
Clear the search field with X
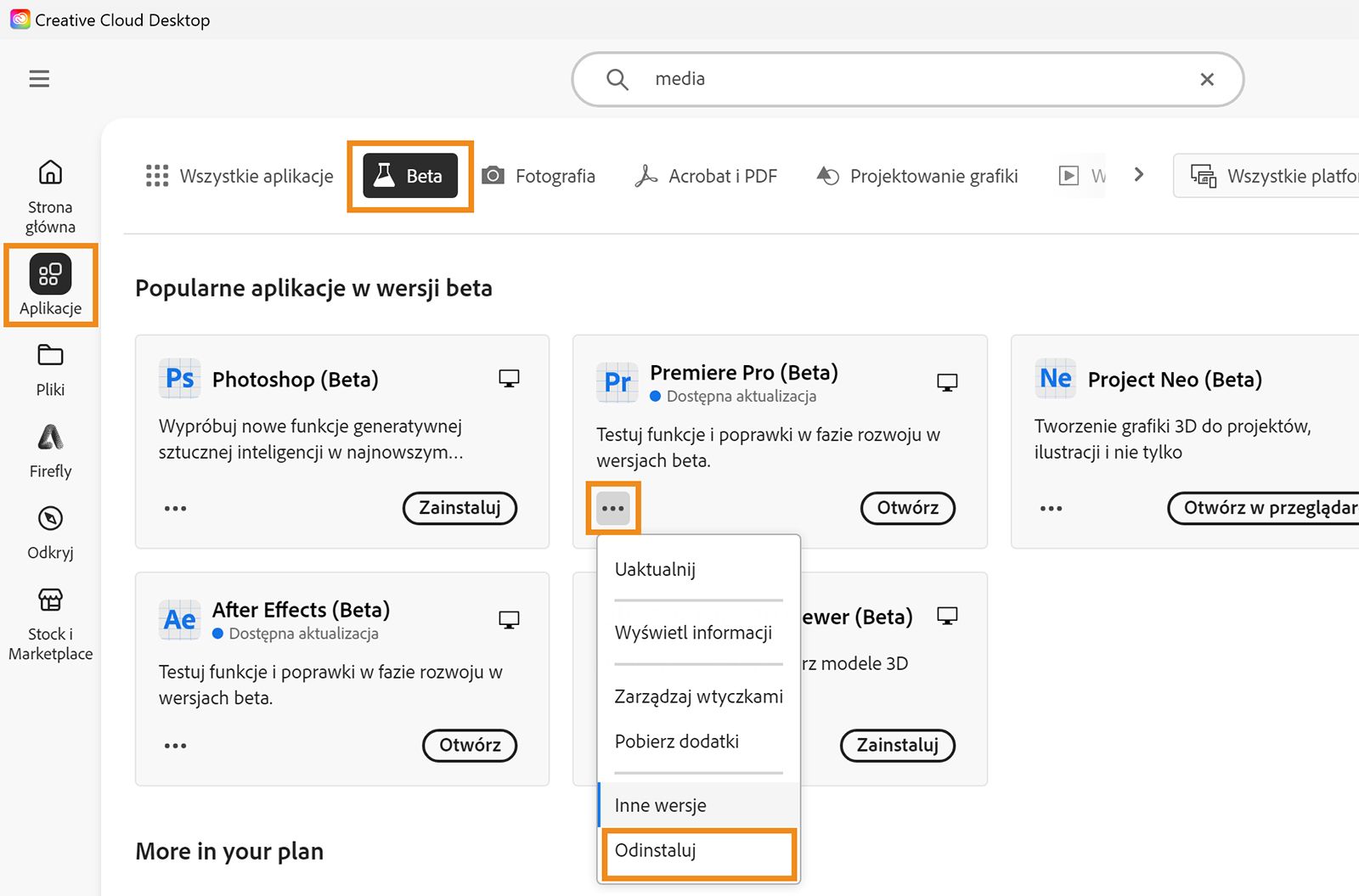click(x=1207, y=80)
